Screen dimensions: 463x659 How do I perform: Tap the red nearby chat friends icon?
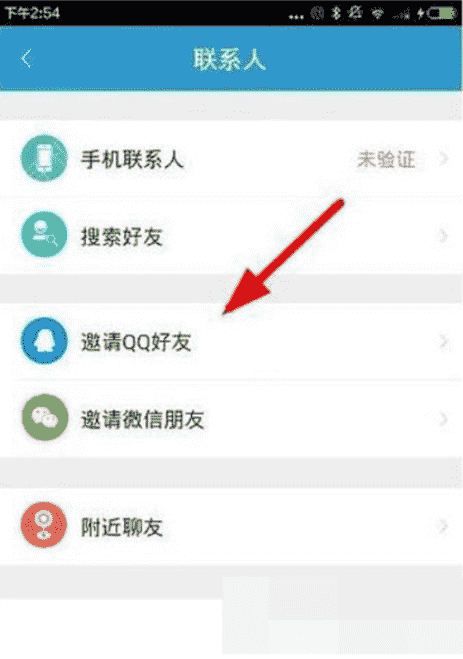click(x=44, y=525)
